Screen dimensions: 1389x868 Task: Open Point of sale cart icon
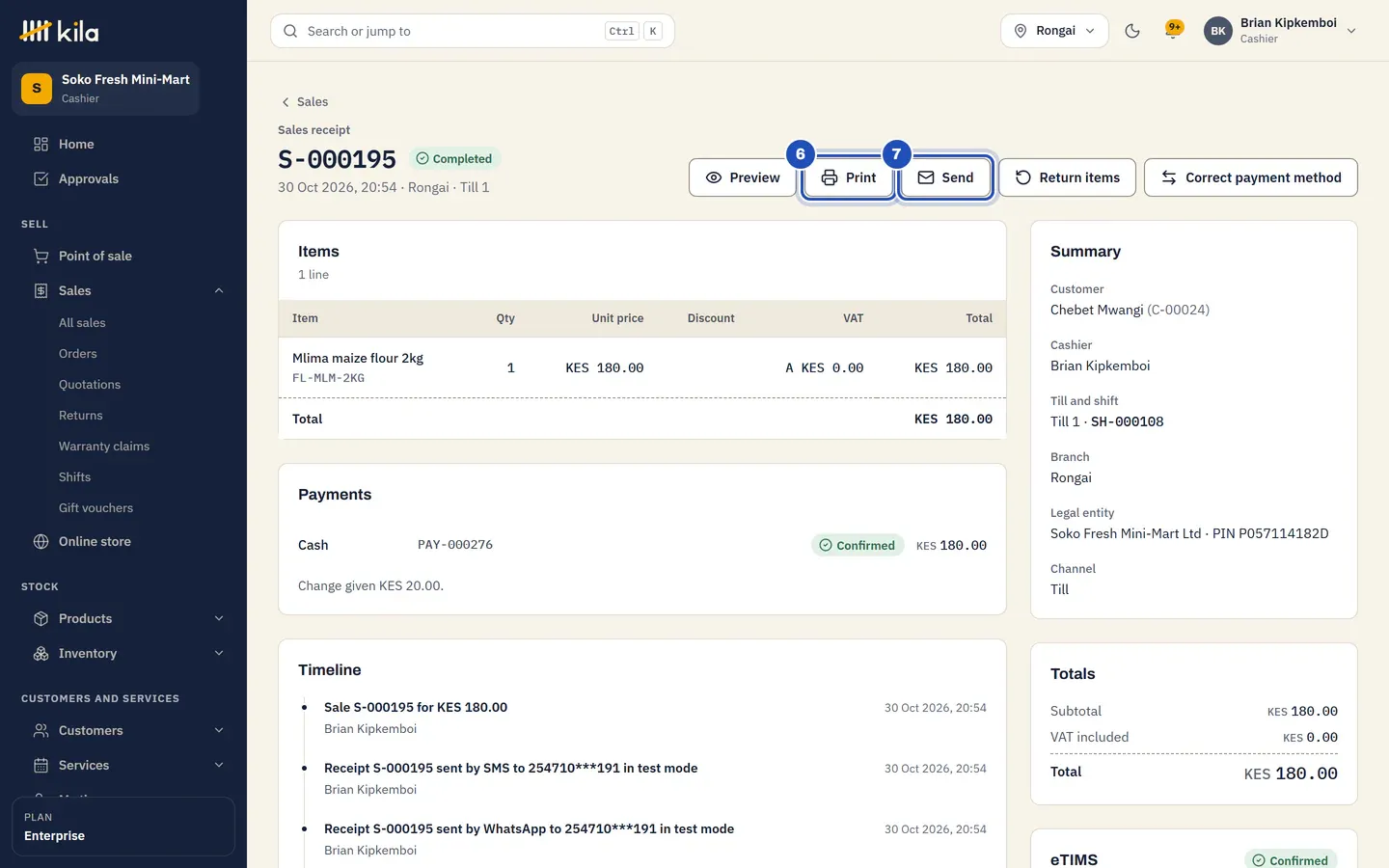tap(41, 256)
